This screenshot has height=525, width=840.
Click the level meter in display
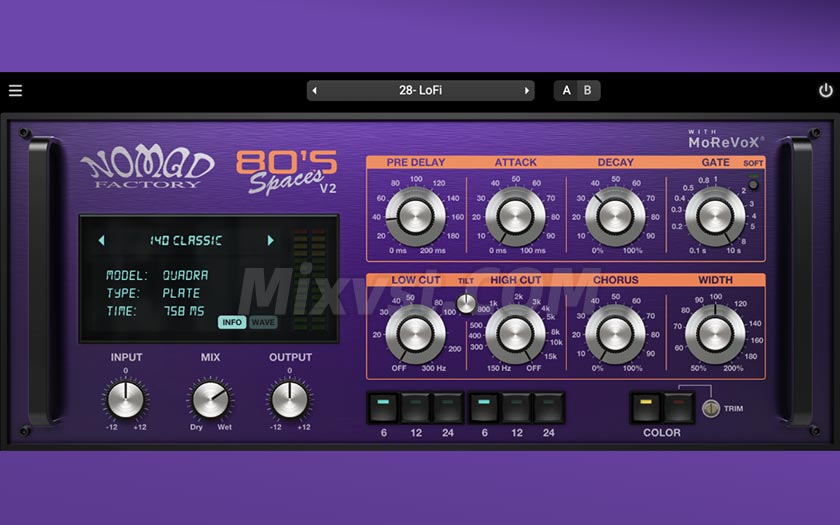click(309, 279)
